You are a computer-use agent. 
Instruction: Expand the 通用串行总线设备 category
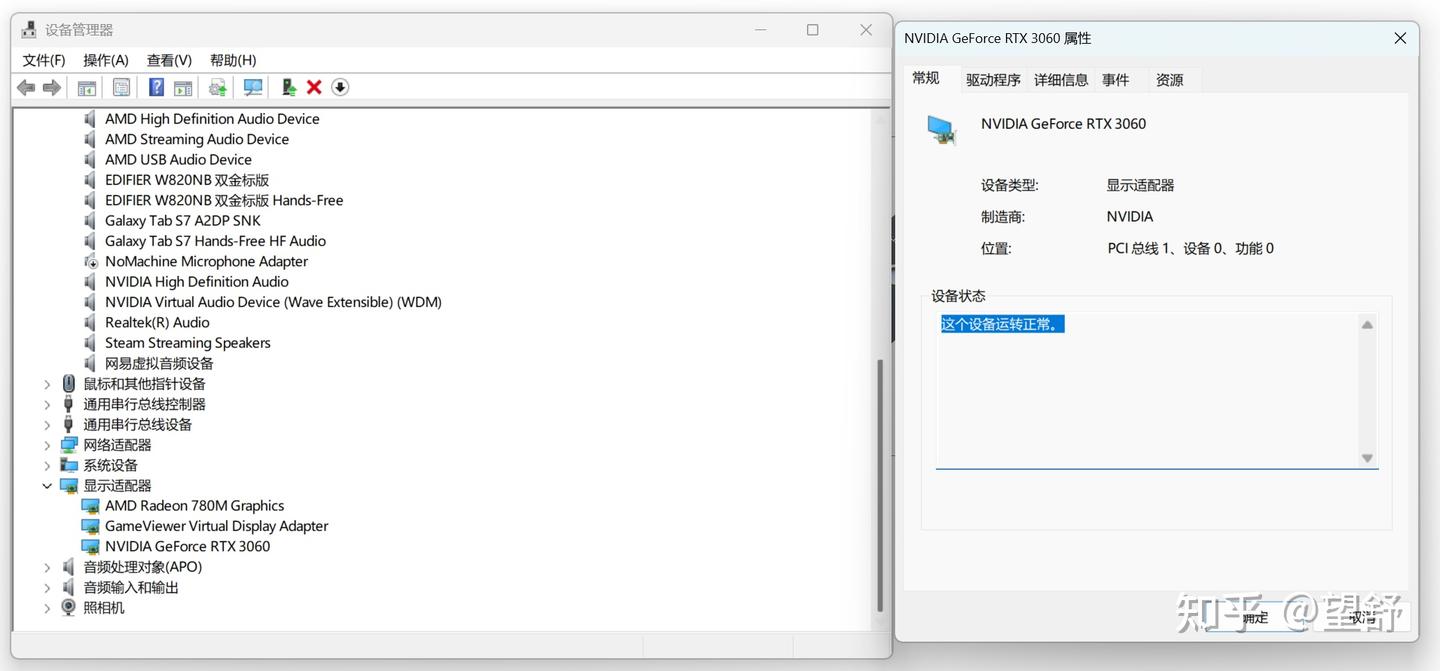pos(47,425)
